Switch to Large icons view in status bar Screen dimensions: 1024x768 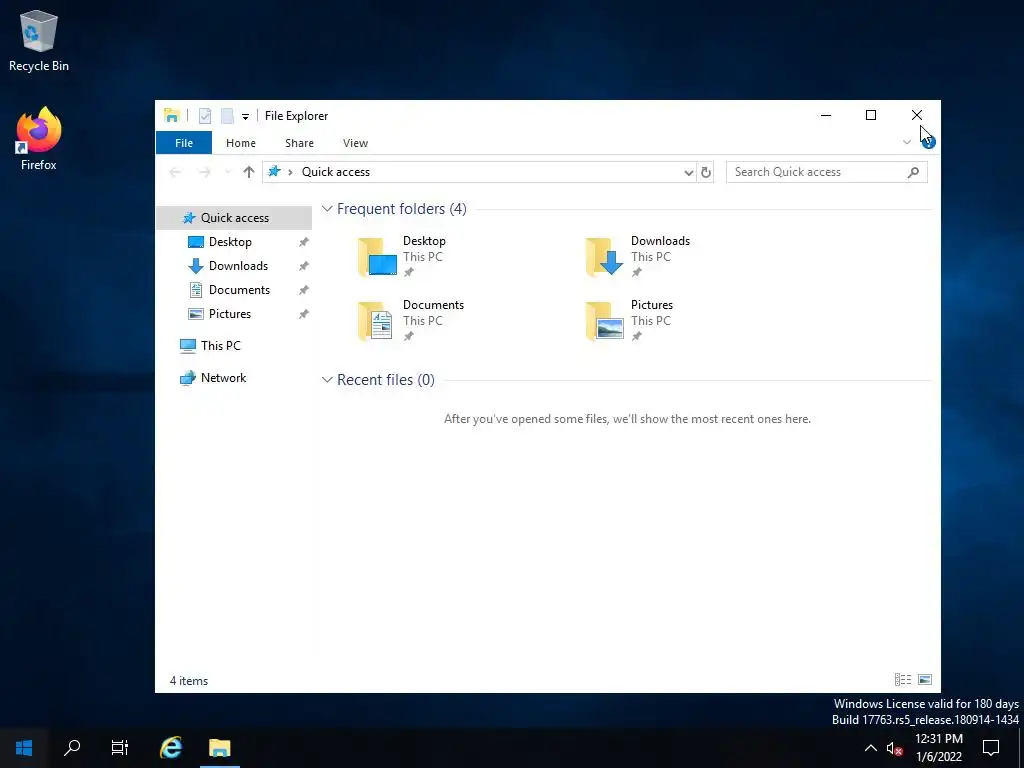point(925,680)
